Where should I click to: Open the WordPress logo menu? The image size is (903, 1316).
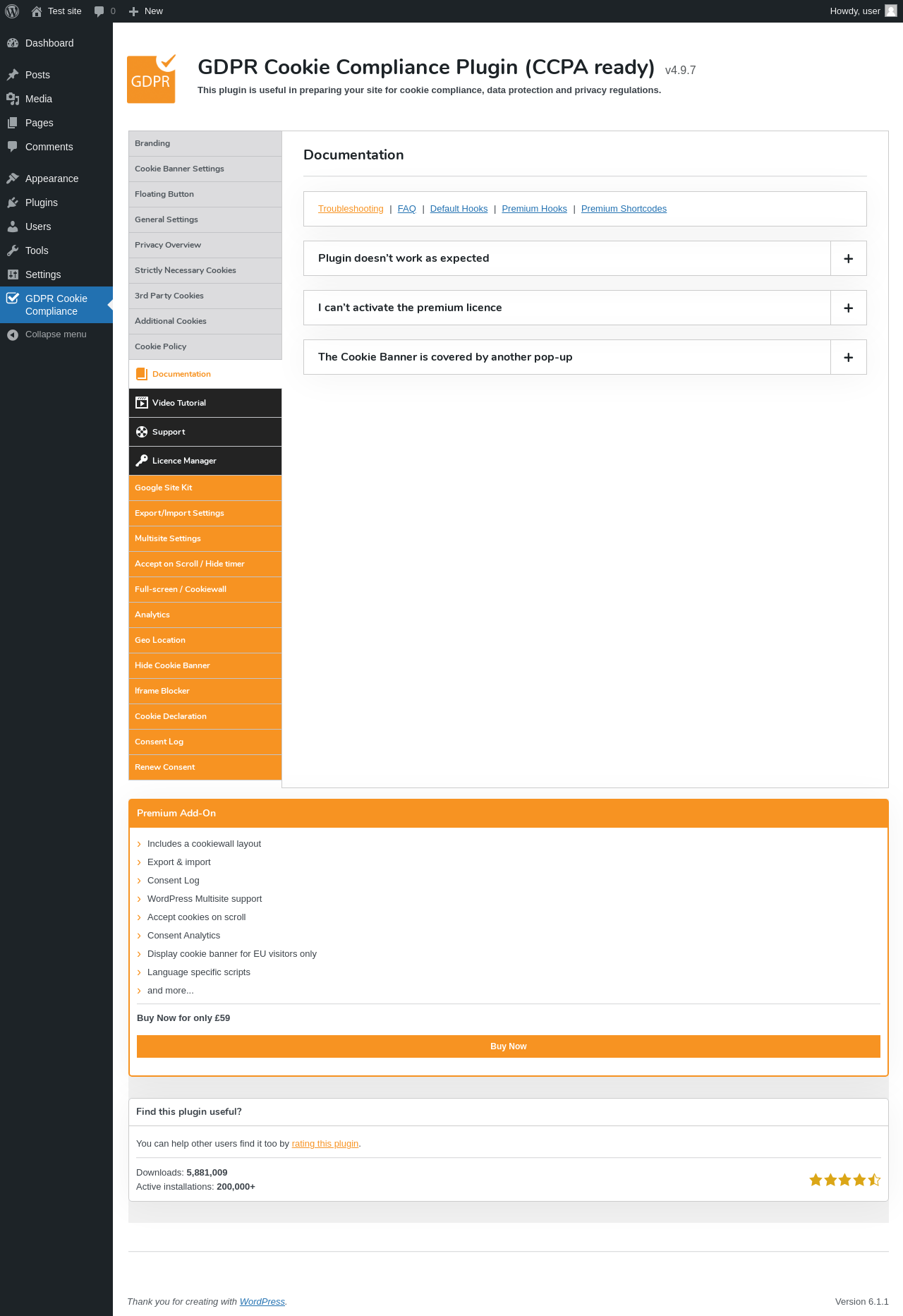coord(12,11)
